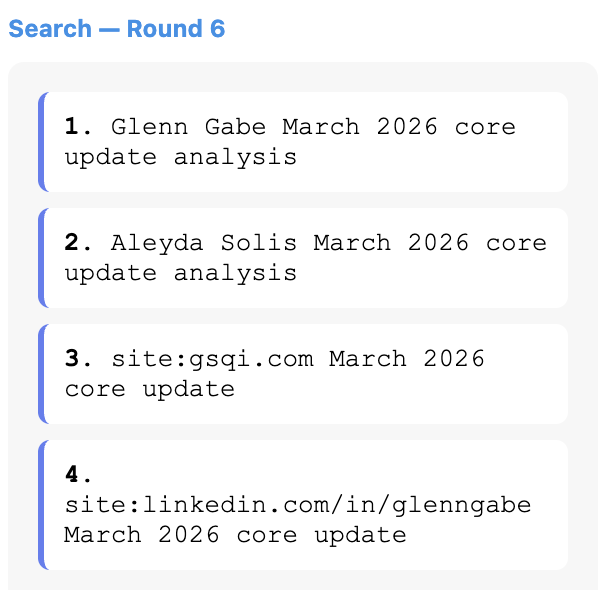Click the blue accent bar of the Glenn Gabe card
616x590 pixels.
click(42, 142)
